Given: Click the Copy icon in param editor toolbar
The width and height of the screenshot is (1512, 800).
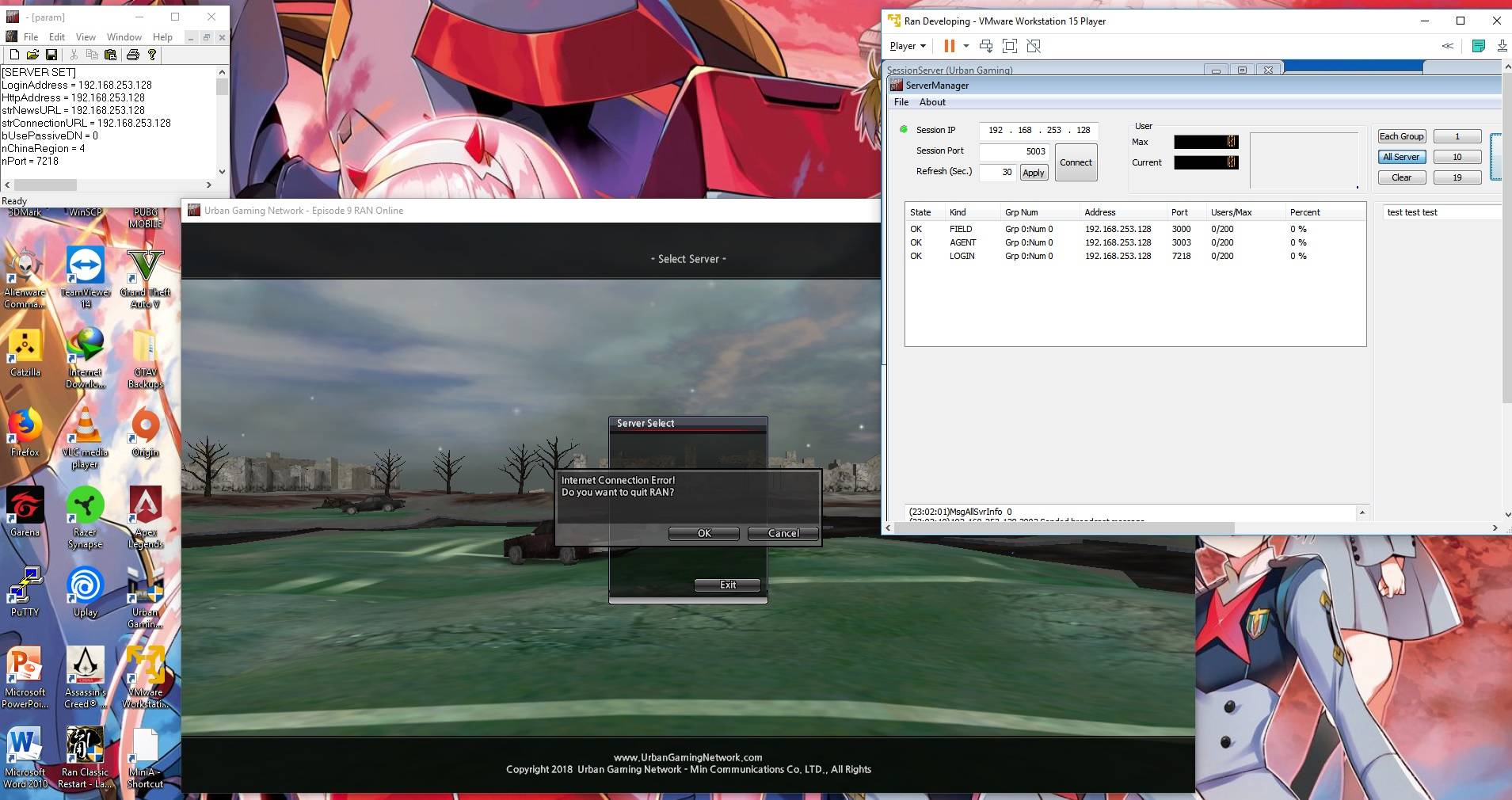Looking at the screenshot, I should pyautogui.click(x=92, y=55).
